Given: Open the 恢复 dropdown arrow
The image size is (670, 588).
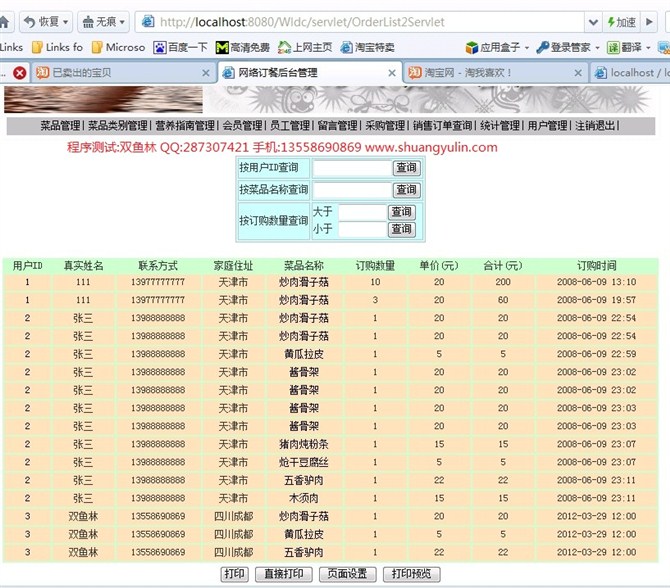Looking at the screenshot, I should [66, 22].
